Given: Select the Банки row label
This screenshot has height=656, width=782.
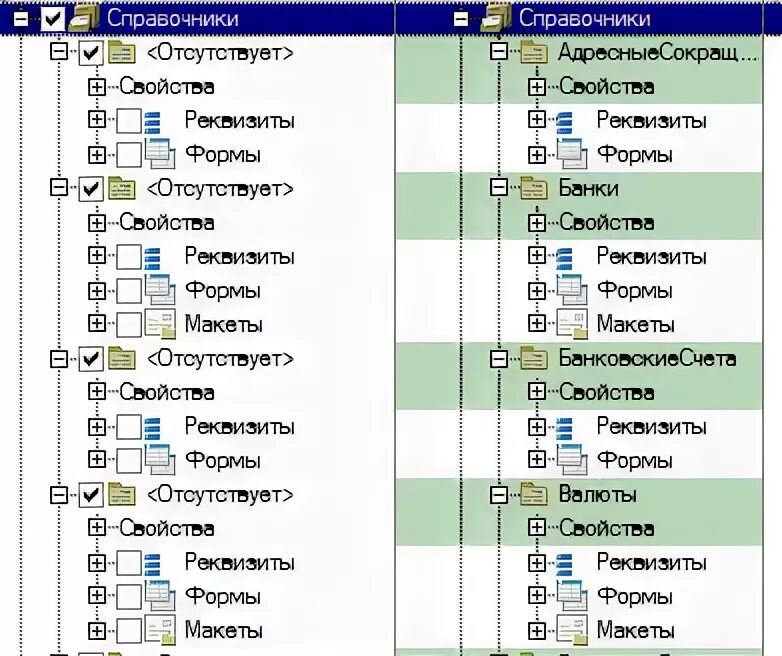Looking at the screenshot, I should 588,188.
